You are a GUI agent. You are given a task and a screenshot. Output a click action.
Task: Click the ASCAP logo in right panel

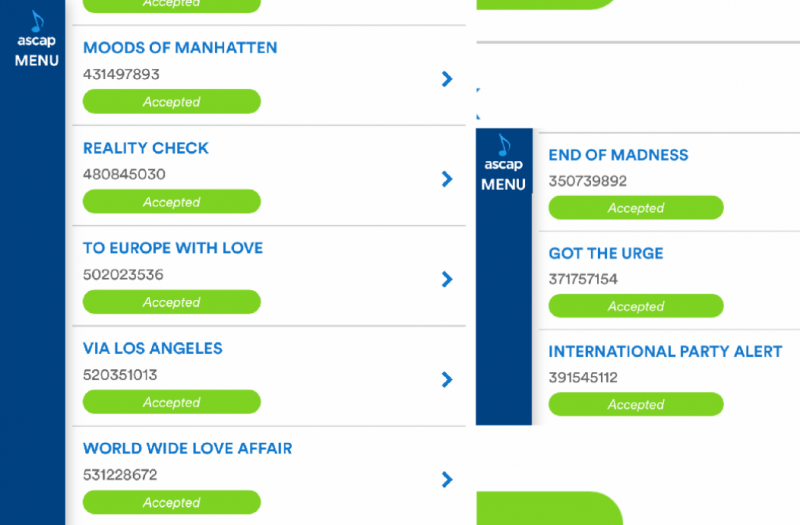[x=503, y=153]
